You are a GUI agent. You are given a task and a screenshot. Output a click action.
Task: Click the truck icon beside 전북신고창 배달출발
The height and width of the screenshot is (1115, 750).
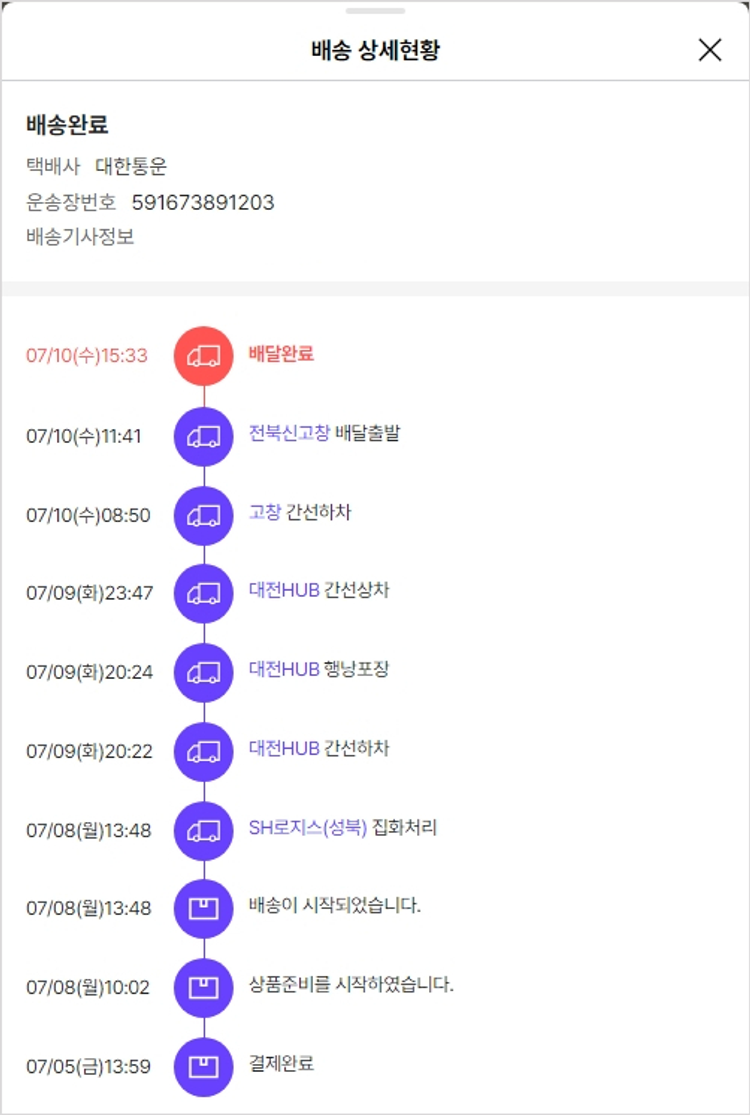point(204,435)
